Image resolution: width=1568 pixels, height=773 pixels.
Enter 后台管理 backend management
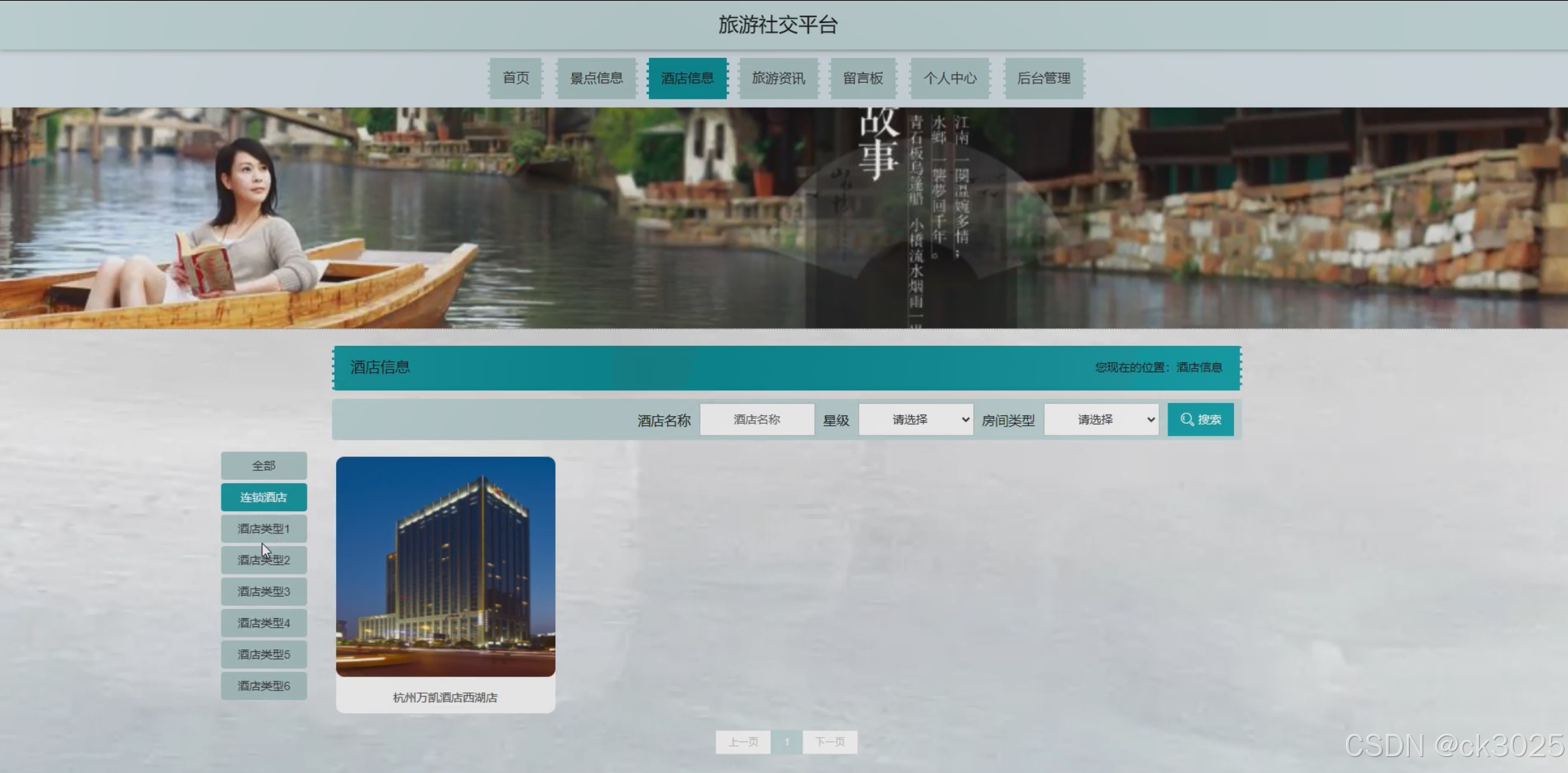(1043, 78)
